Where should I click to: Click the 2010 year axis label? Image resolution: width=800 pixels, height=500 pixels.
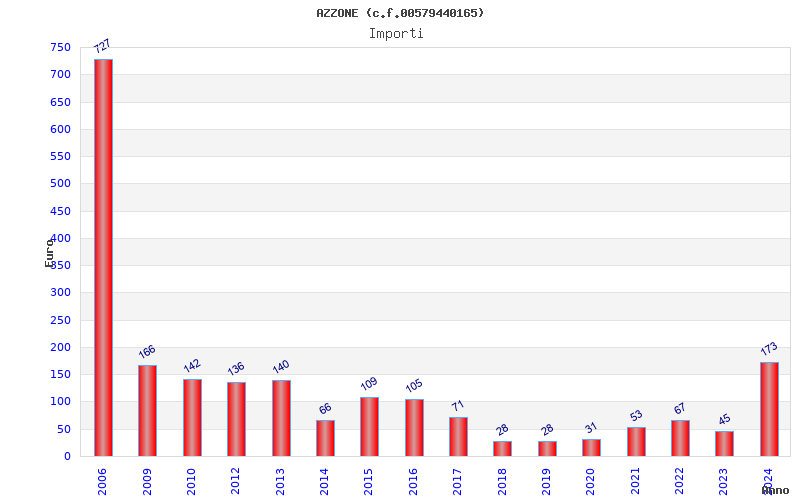[x=191, y=482]
